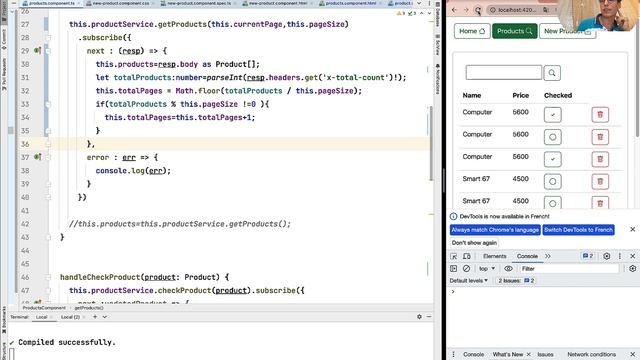The width and height of the screenshot is (640, 360).
Task: Create a live expression with eye icon
Action: pyautogui.click(x=508, y=269)
